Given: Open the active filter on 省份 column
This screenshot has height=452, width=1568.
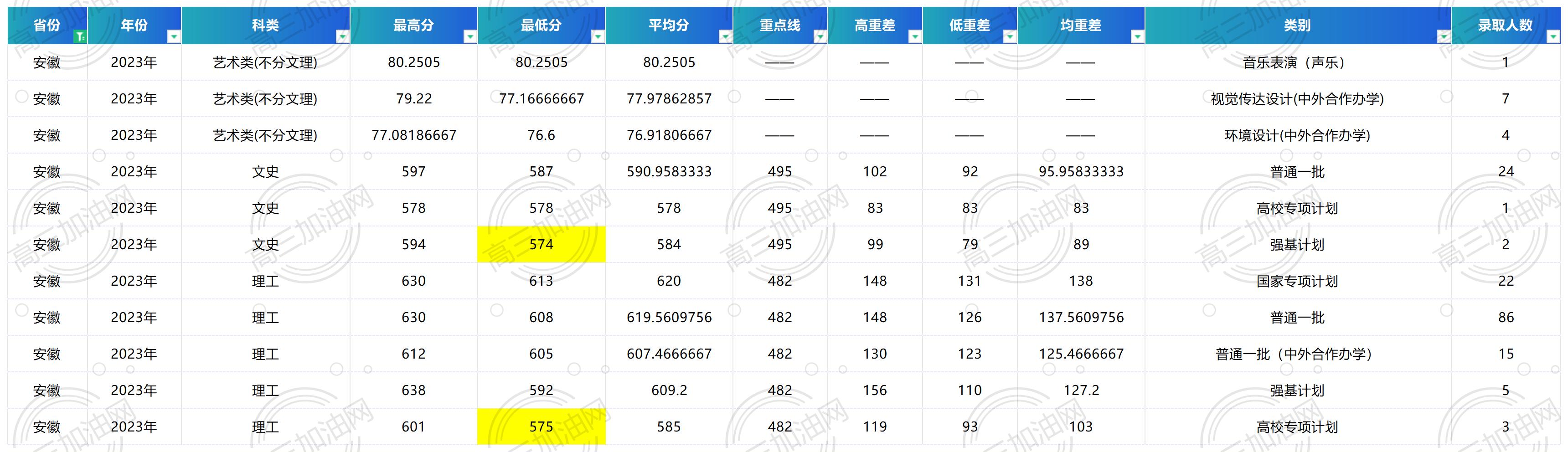Looking at the screenshot, I should pos(80,37).
